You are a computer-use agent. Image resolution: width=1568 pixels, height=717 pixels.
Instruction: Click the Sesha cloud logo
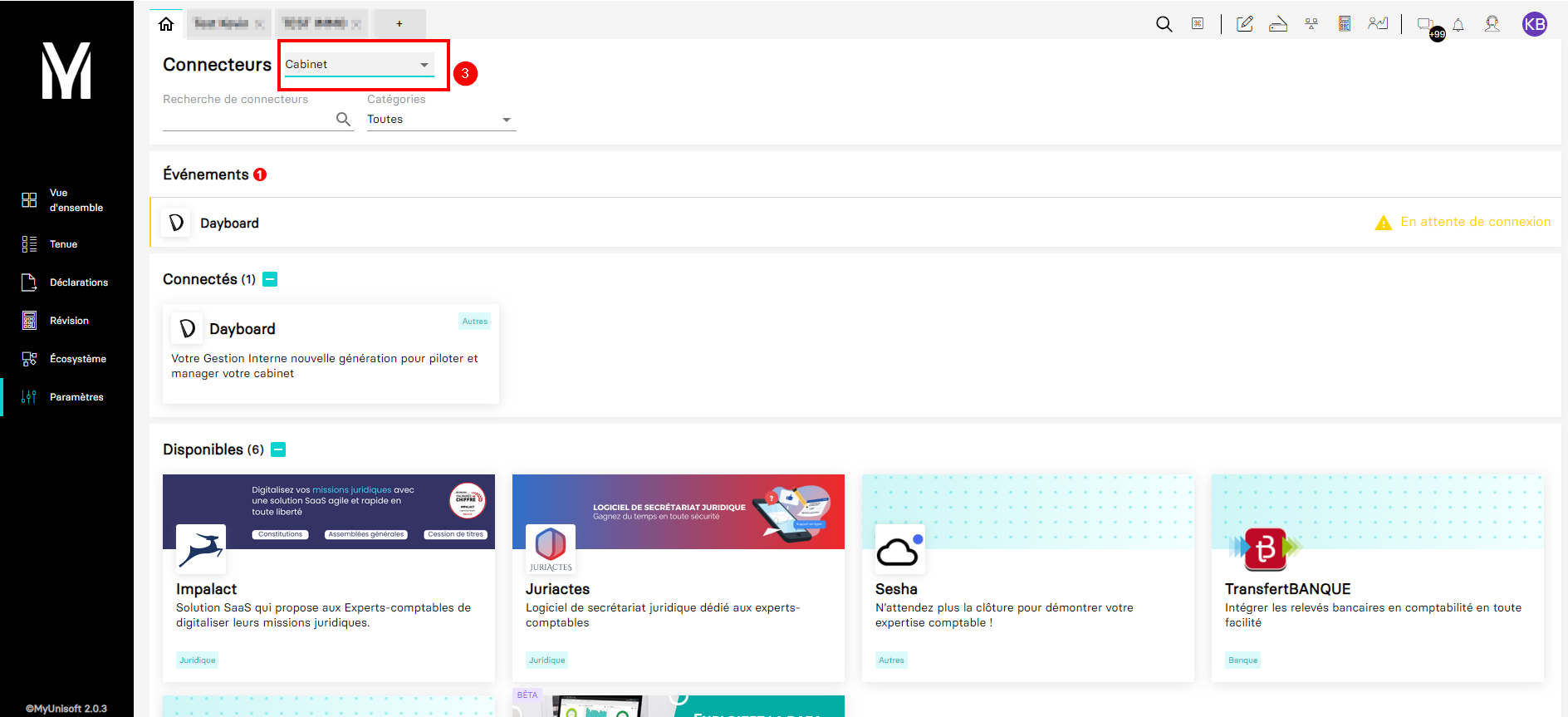(x=900, y=549)
